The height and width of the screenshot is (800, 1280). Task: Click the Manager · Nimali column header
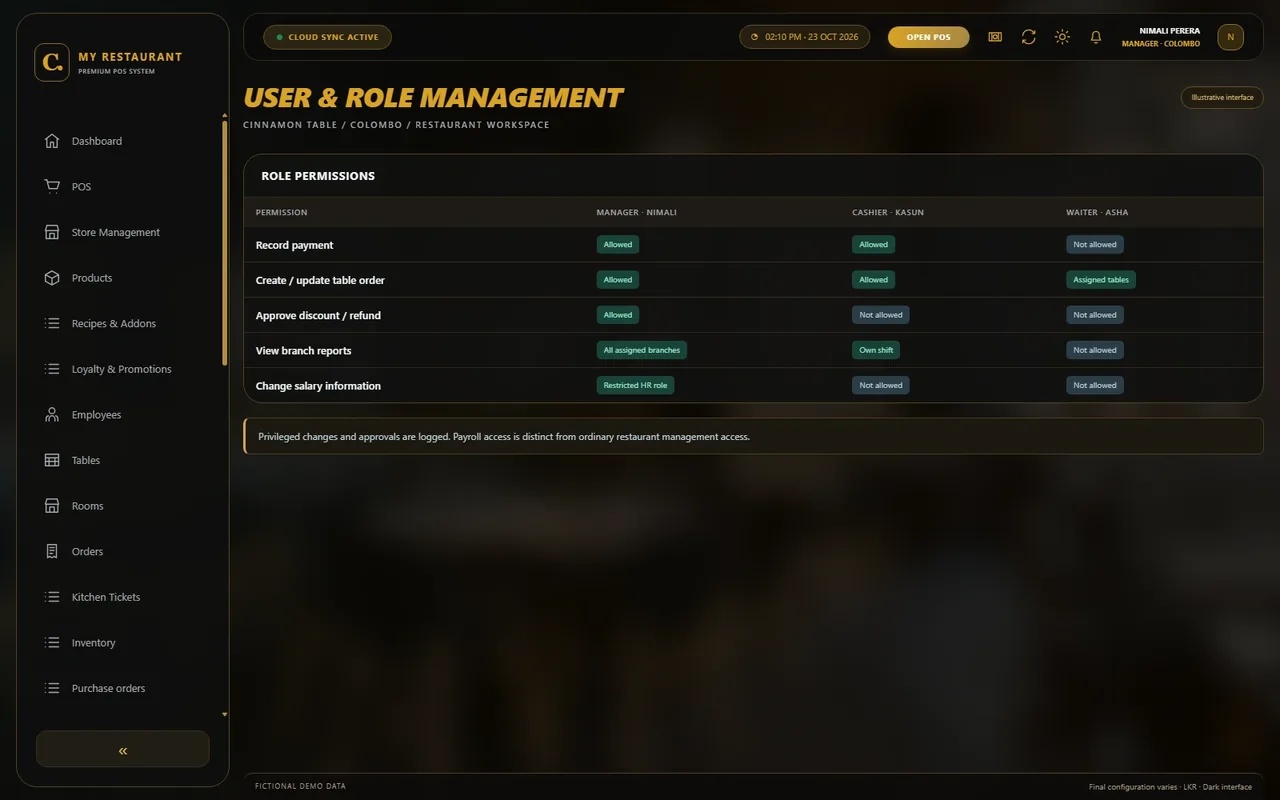click(x=636, y=212)
